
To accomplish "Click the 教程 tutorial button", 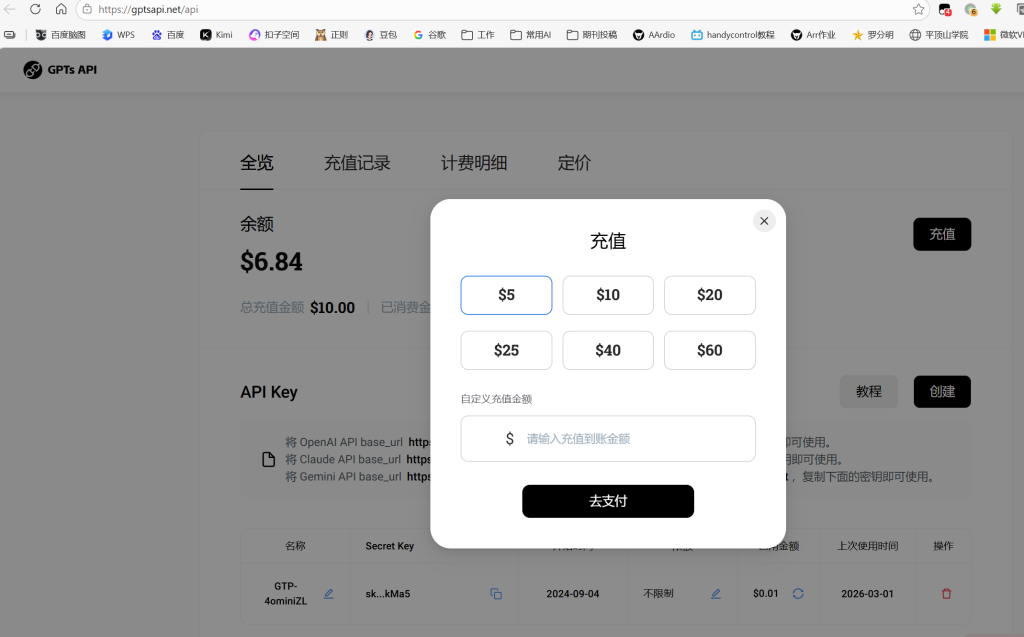I will (868, 391).
